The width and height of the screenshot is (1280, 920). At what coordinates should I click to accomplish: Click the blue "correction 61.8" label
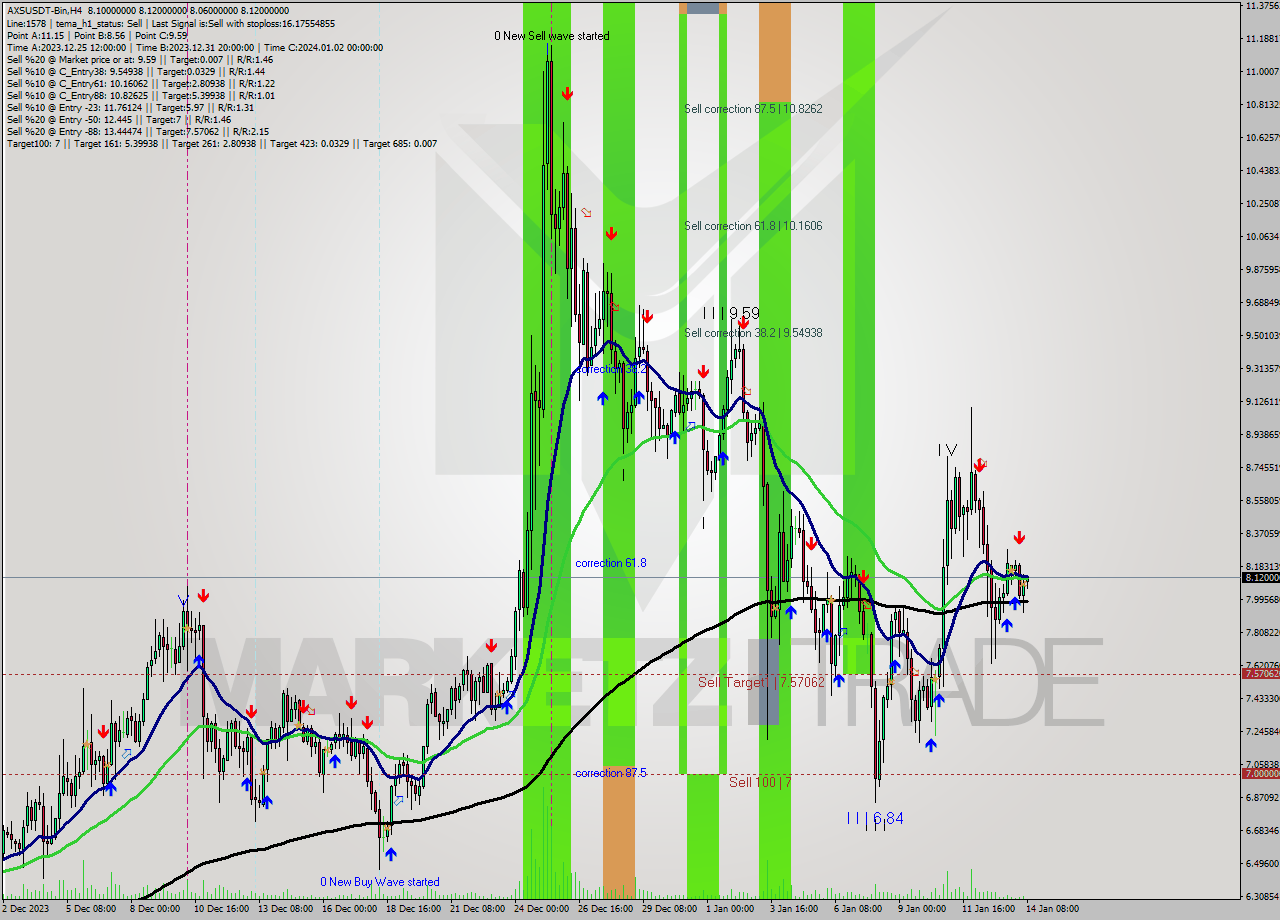click(x=611, y=563)
